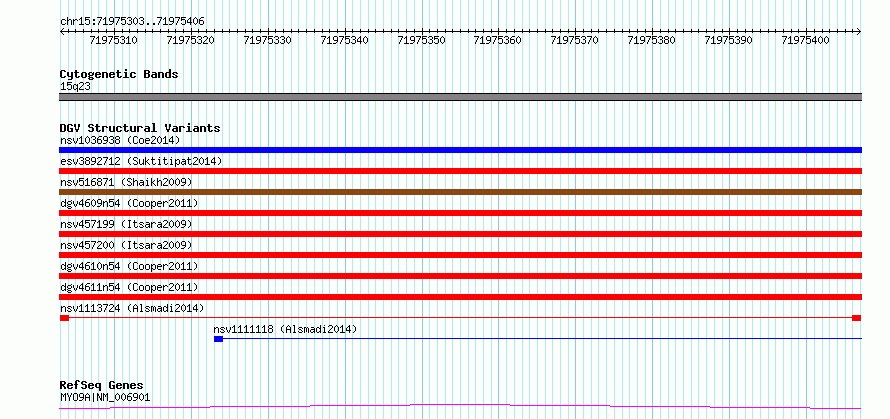The width and height of the screenshot is (890, 419).
Task: Click the DGV Structural Variants track title
Action: click(140, 128)
